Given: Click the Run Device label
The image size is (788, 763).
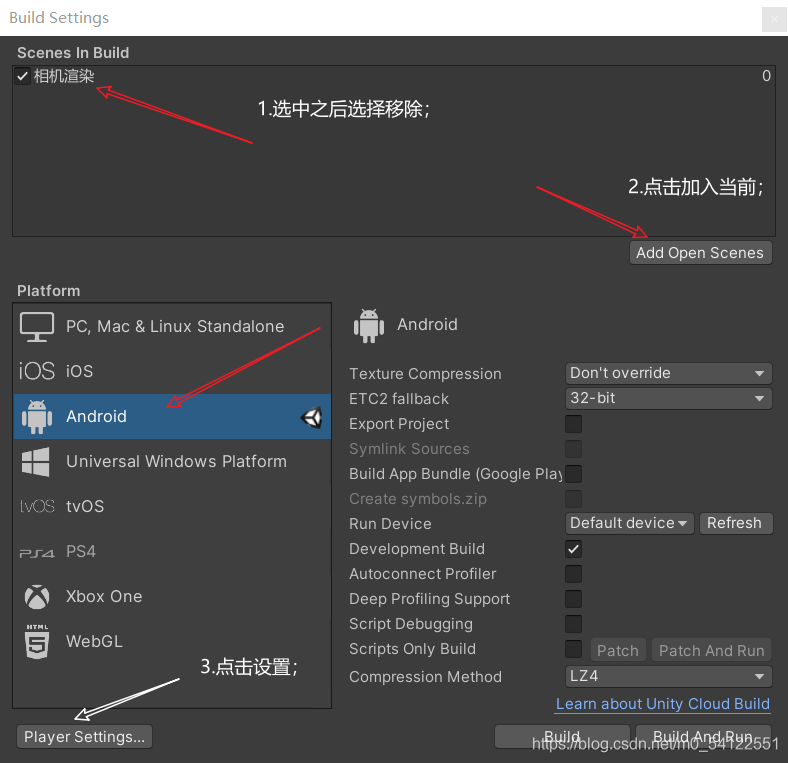Looking at the screenshot, I should (x=390, y=524).
